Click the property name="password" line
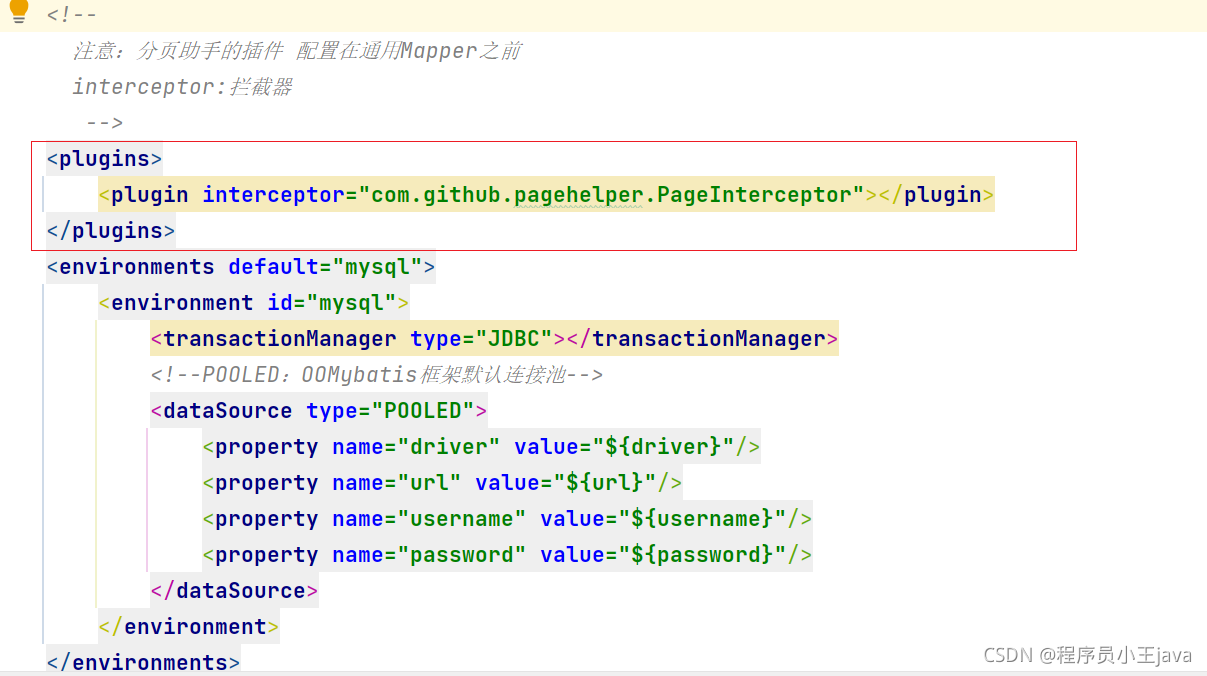Viewport: 1207px width, 676px height. [x=507, y=554]
